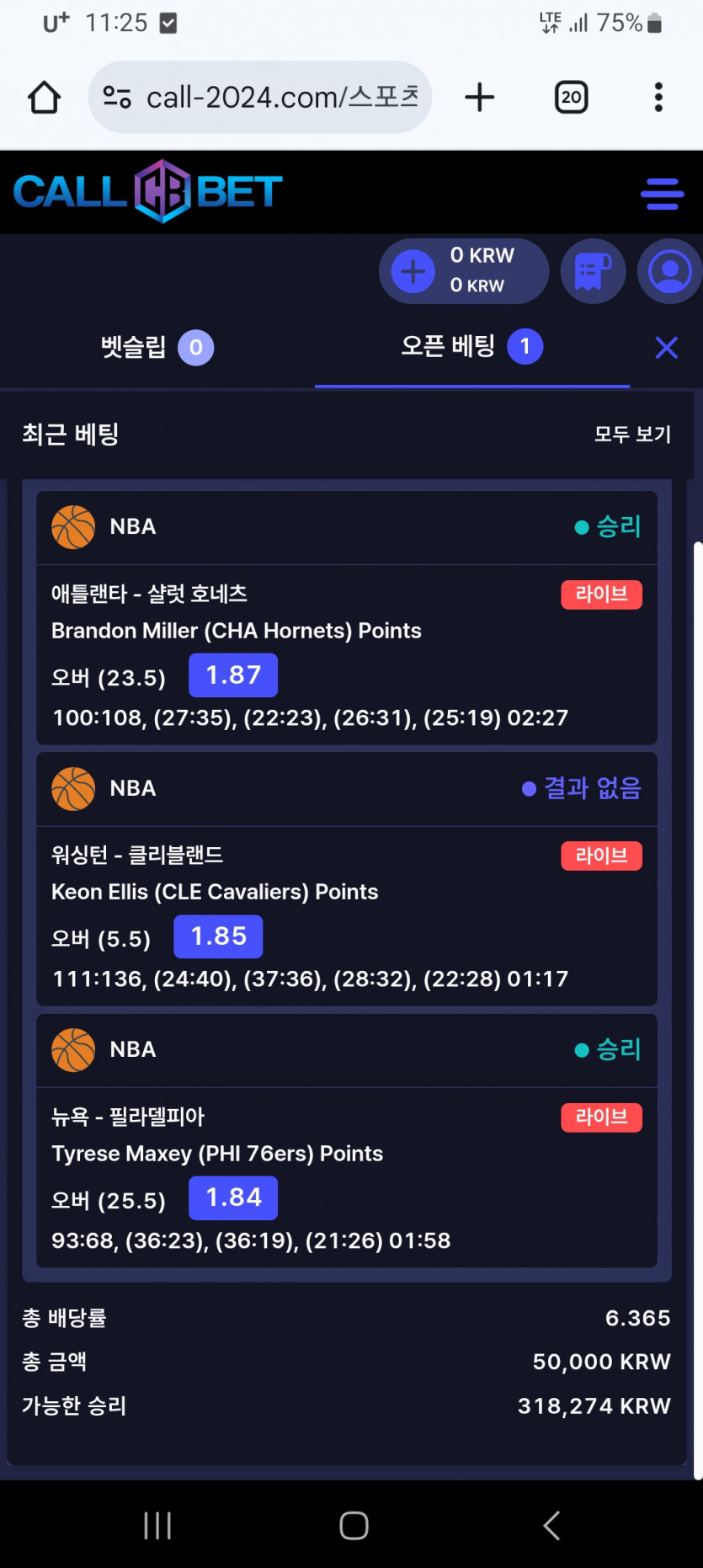This screenshot has width=703, height=1568.
Task: Tap the 1.87 odds button
Action: click(x=233, y=675)
